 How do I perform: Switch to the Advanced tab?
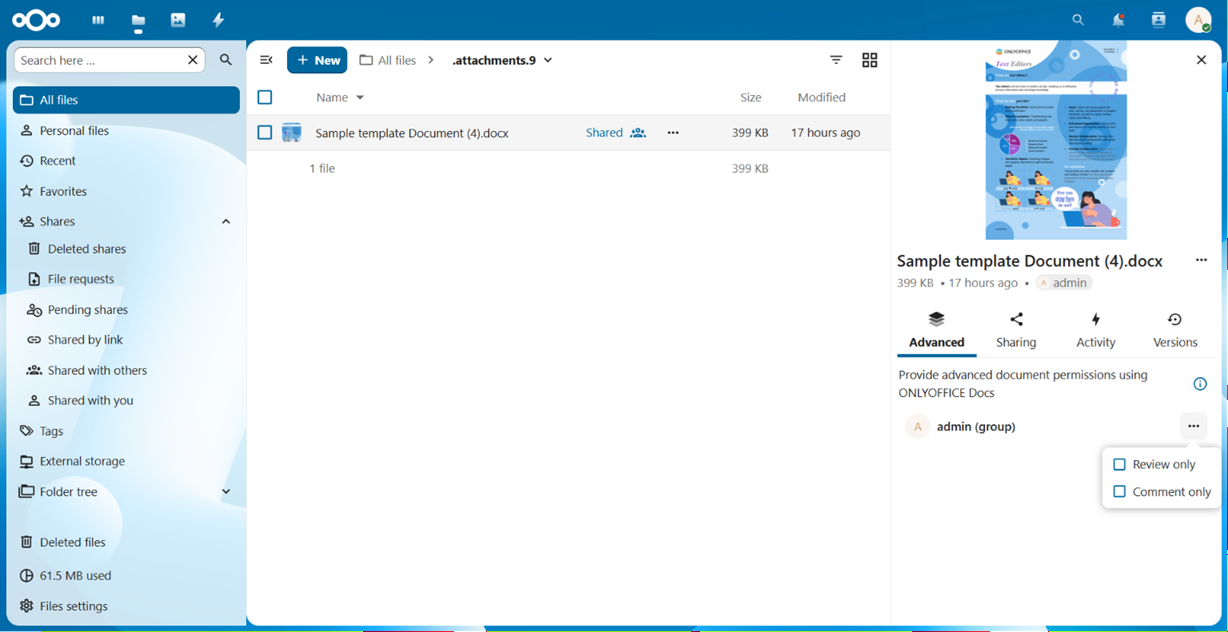(937, 330)
